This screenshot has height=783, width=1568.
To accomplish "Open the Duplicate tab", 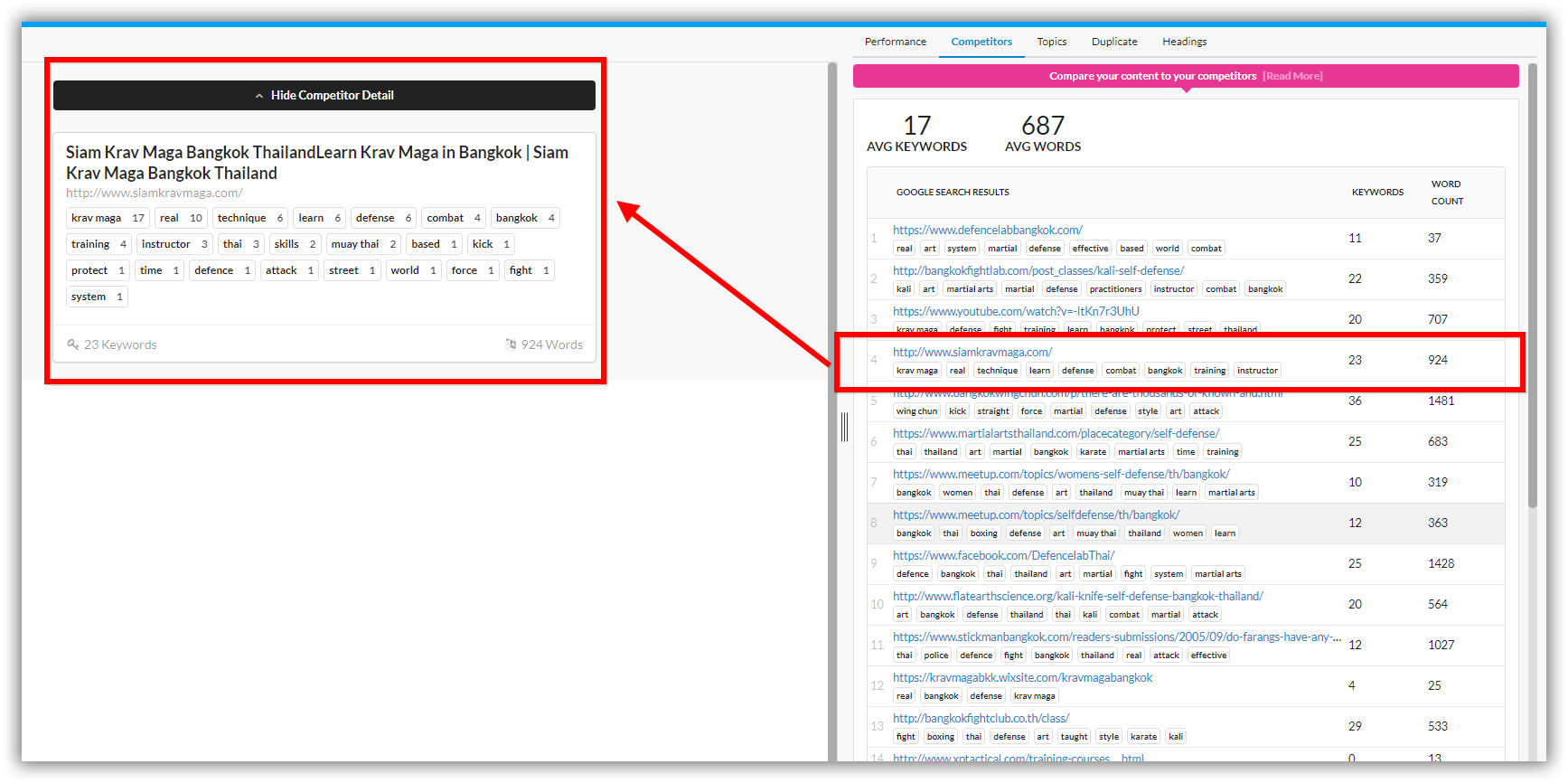I will [1114, 42].
